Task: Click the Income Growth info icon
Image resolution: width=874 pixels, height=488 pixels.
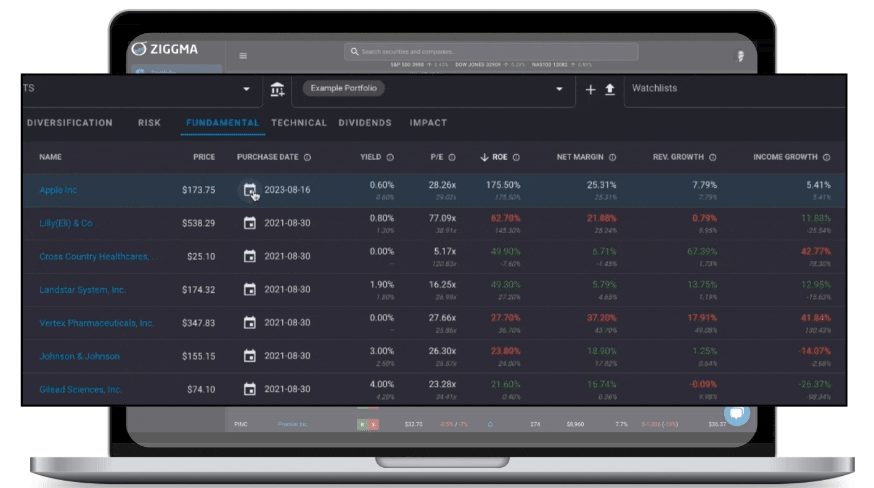Action: coord(827,158)
